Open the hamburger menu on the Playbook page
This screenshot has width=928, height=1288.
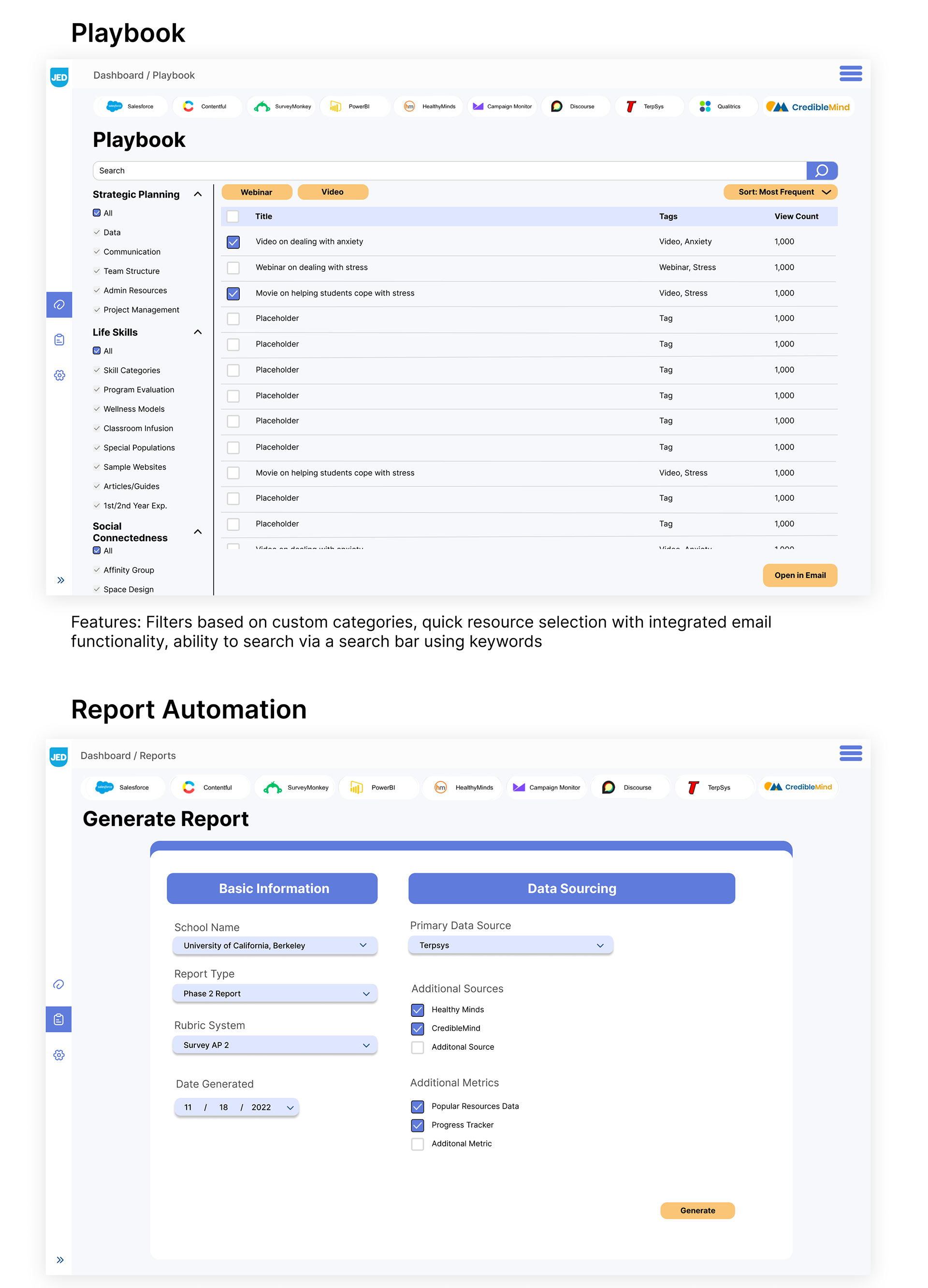(850, 73)
